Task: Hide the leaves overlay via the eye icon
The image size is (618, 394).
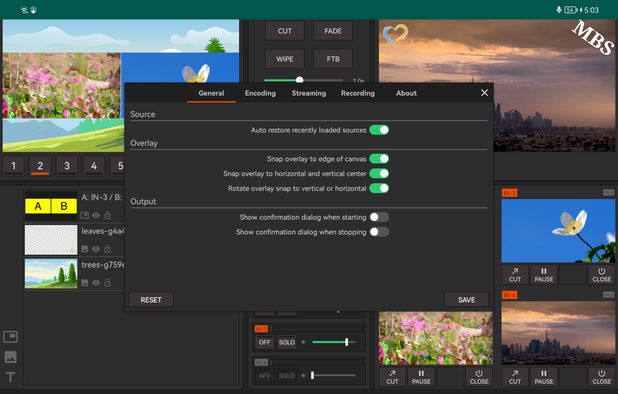Action: point(96,249)
